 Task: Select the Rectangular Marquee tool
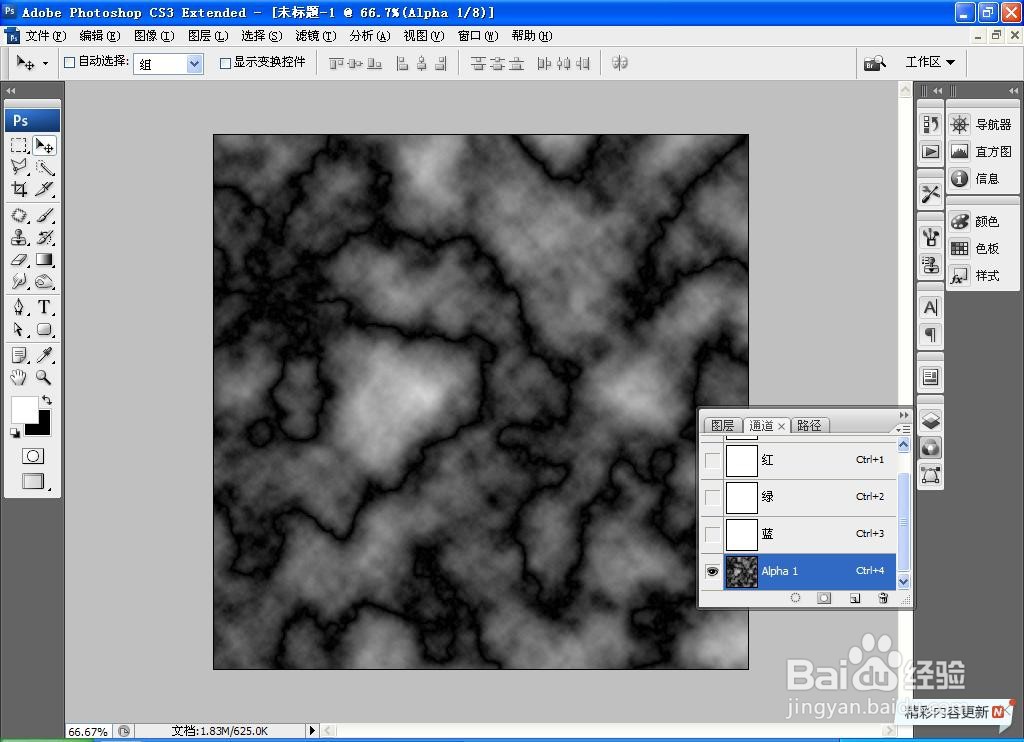pyautogui.click(x=20, y=145)
